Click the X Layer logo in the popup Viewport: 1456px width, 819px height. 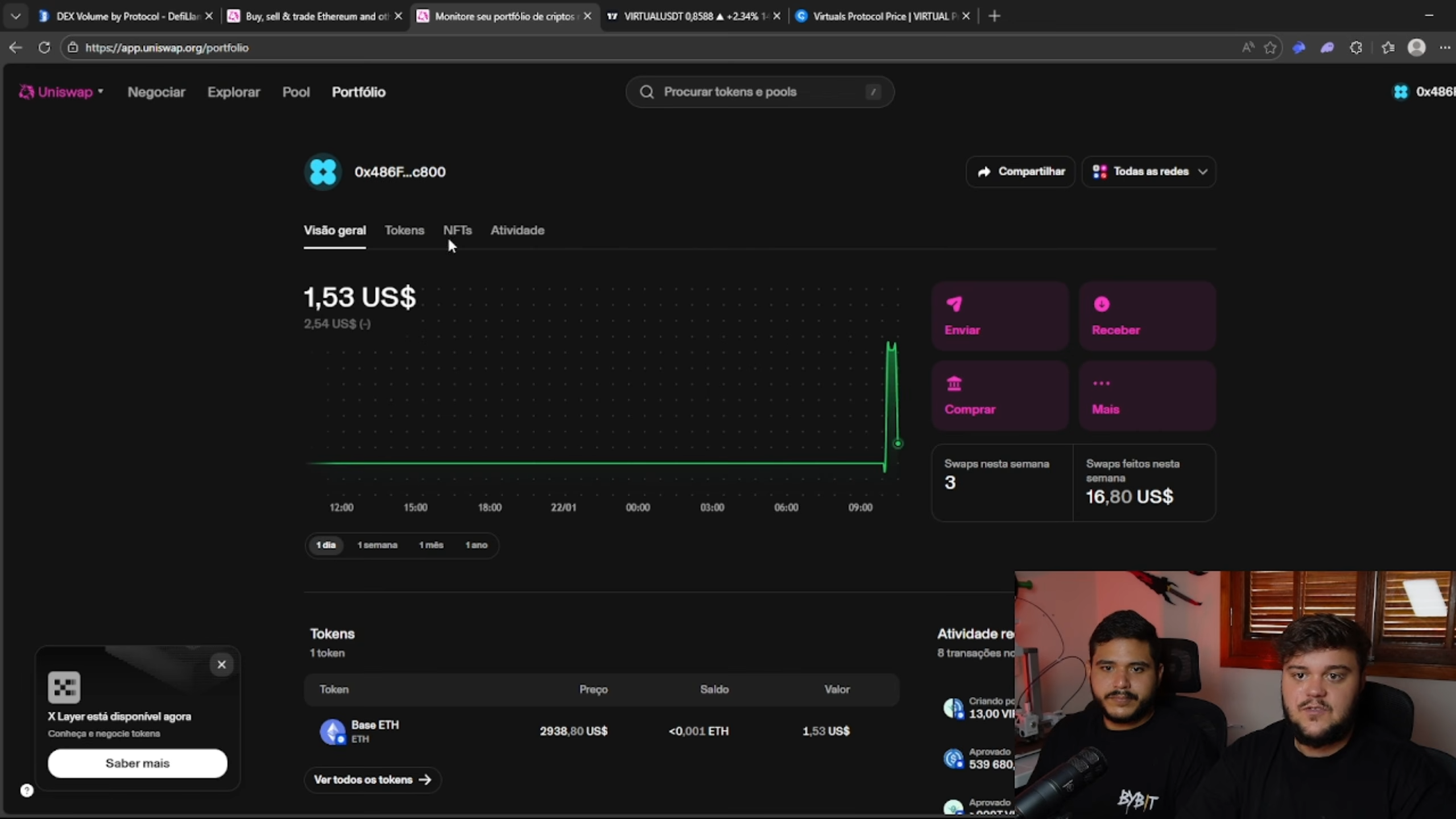(x=64, y=688)
